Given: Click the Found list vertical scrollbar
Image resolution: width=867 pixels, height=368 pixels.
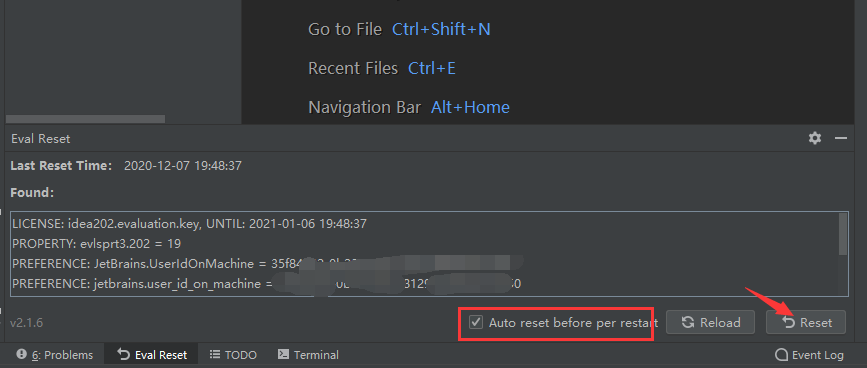Looking at the screenshot, I should pyautogui.click(x=843, y=234).
